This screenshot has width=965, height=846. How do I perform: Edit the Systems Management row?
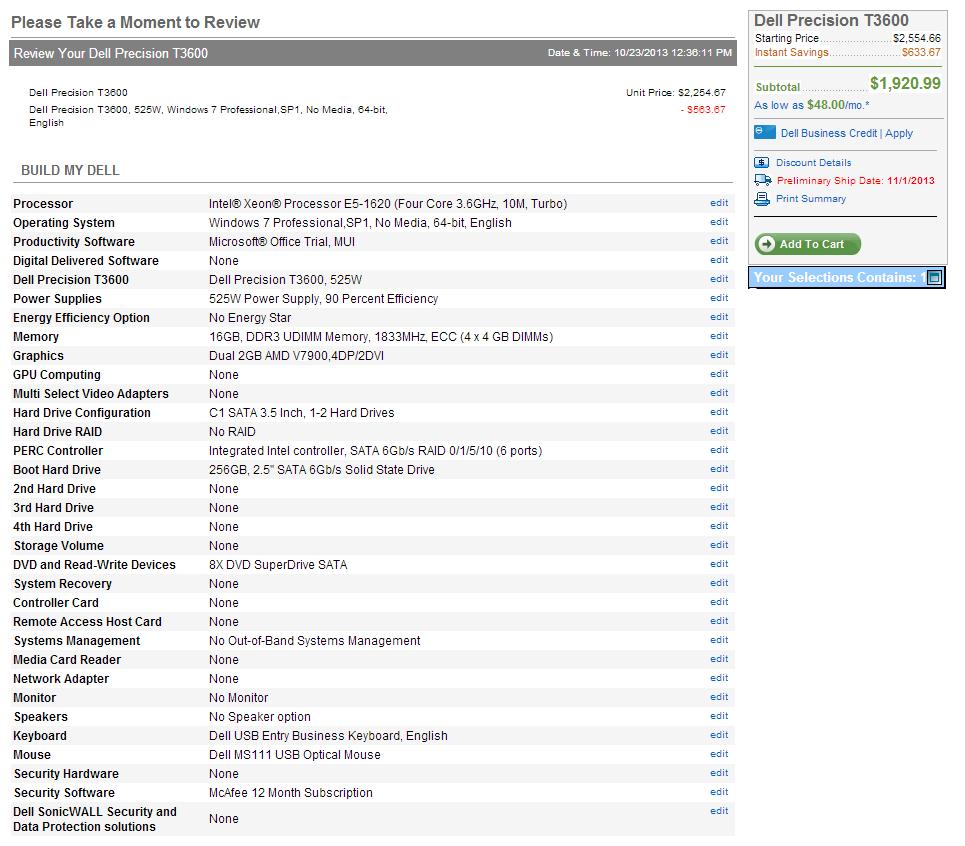point(719,640)
